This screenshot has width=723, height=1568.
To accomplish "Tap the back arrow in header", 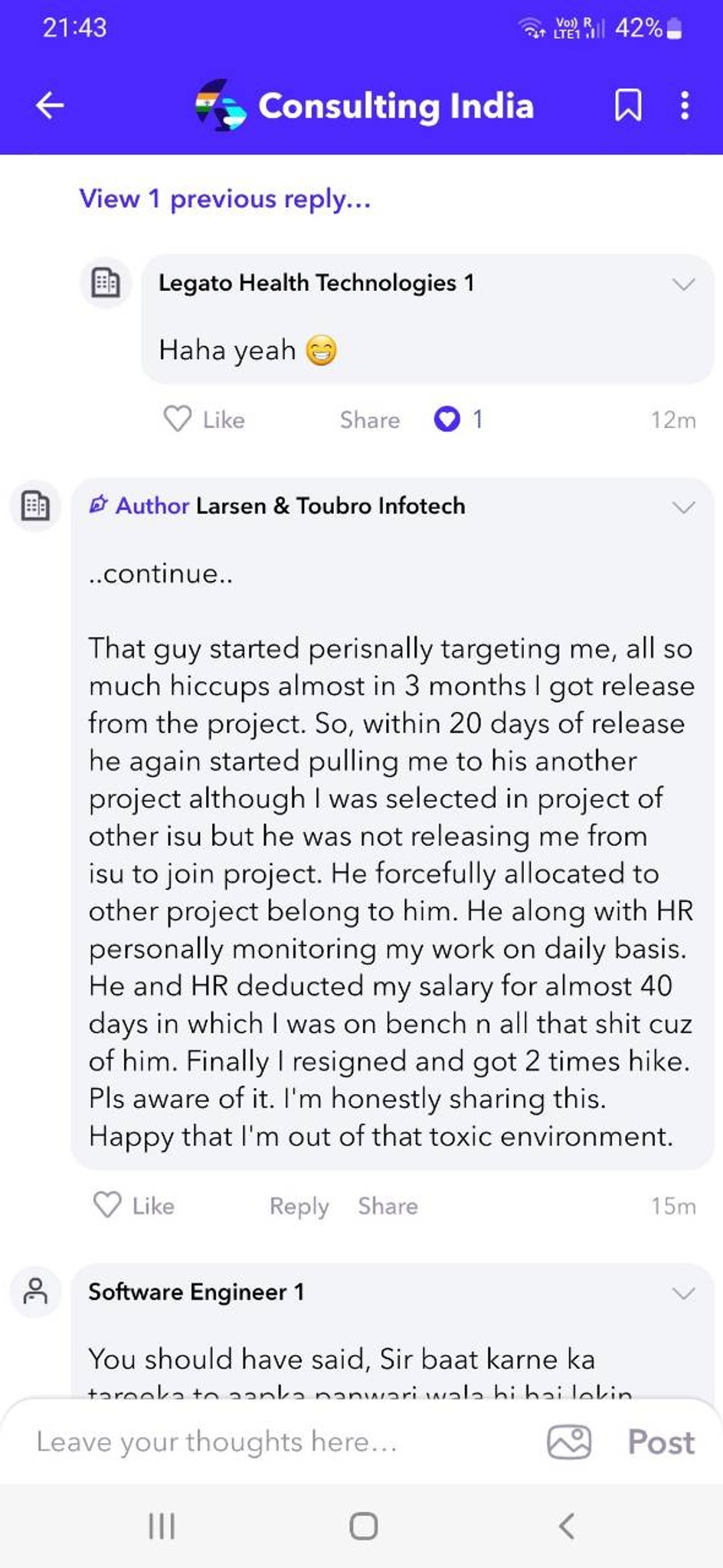I will pyautogui.click(x=50, y=106).
